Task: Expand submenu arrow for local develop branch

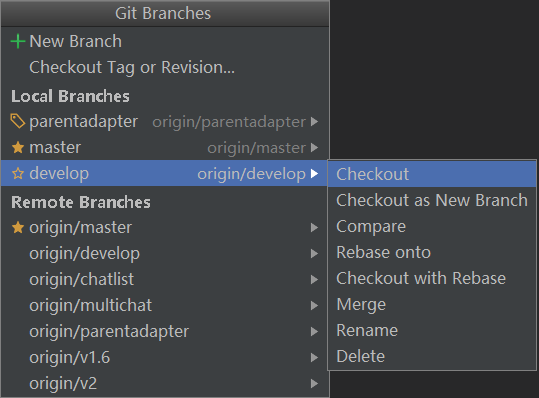Action: (314, 174)
